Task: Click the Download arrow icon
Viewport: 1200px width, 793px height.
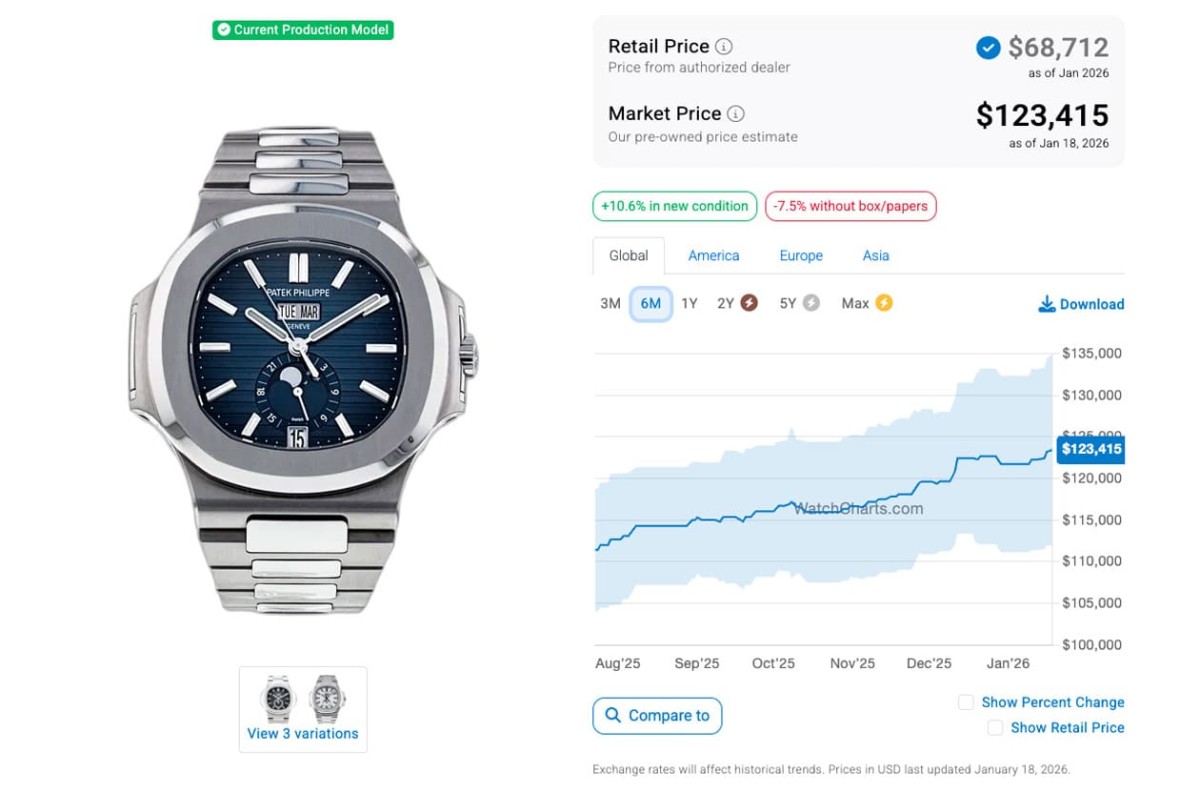Action: coord(1047,304)
